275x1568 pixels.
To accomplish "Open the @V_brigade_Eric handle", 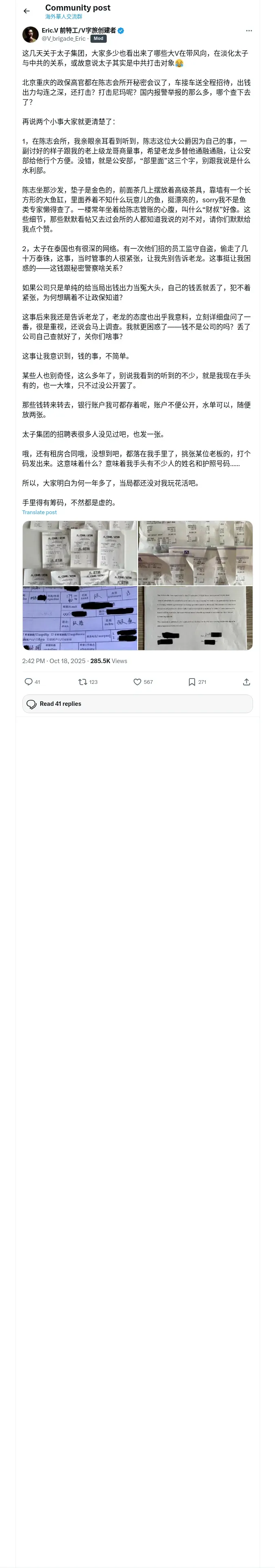I will tap(64, 38).
